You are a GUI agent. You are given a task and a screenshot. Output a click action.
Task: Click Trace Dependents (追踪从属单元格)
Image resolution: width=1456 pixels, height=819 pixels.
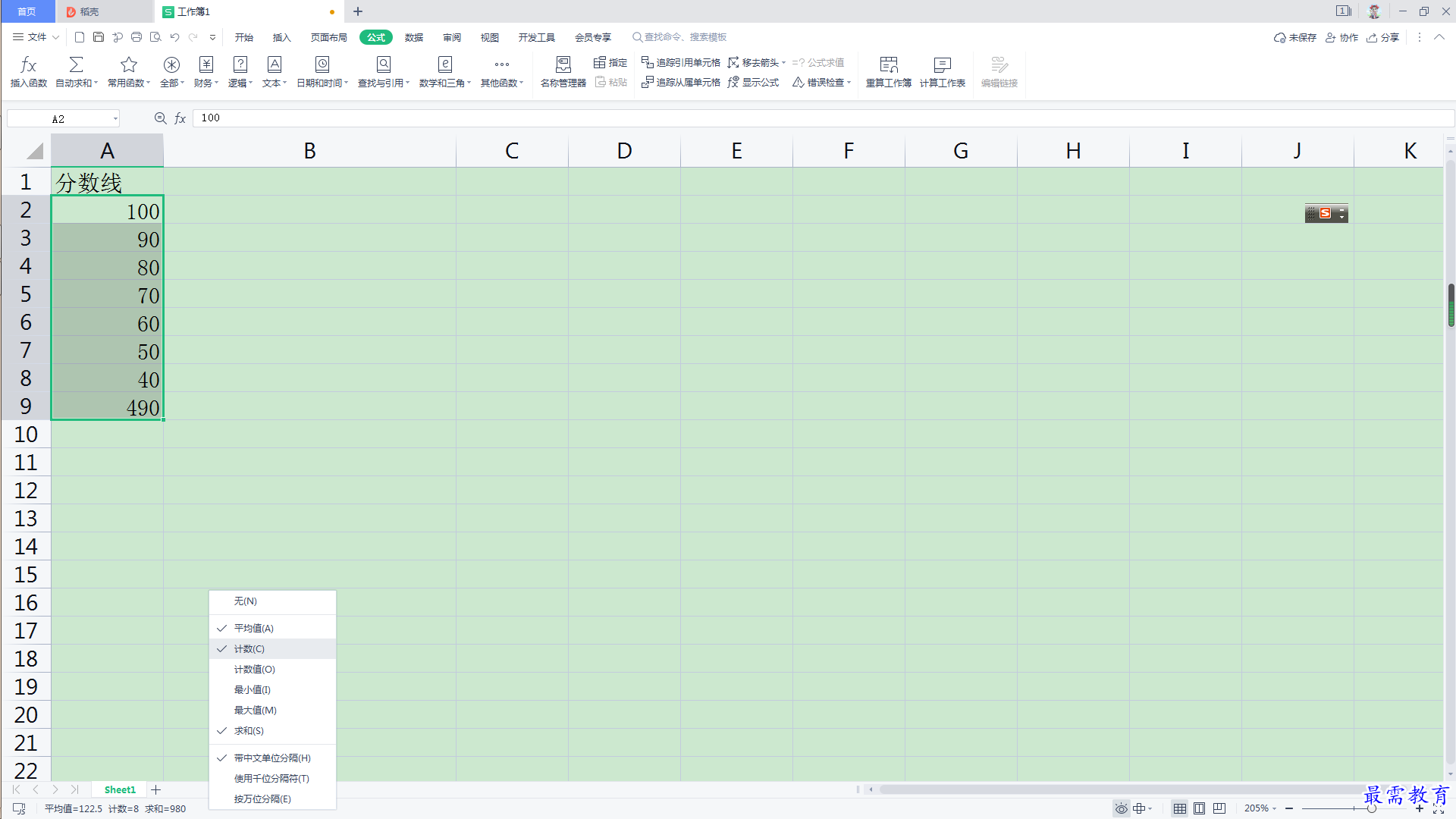(x=681, y=82)
